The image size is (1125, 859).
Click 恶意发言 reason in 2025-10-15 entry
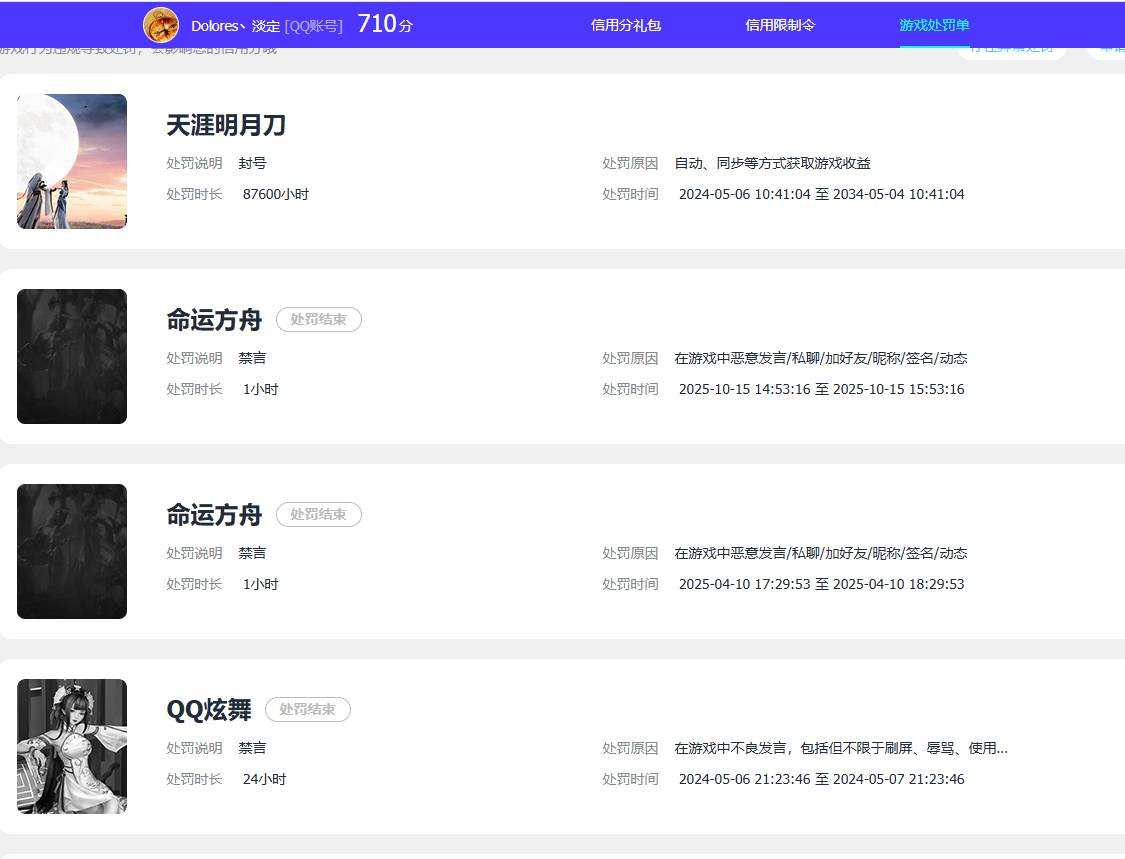pyautogui.click(x=821, y=358)
